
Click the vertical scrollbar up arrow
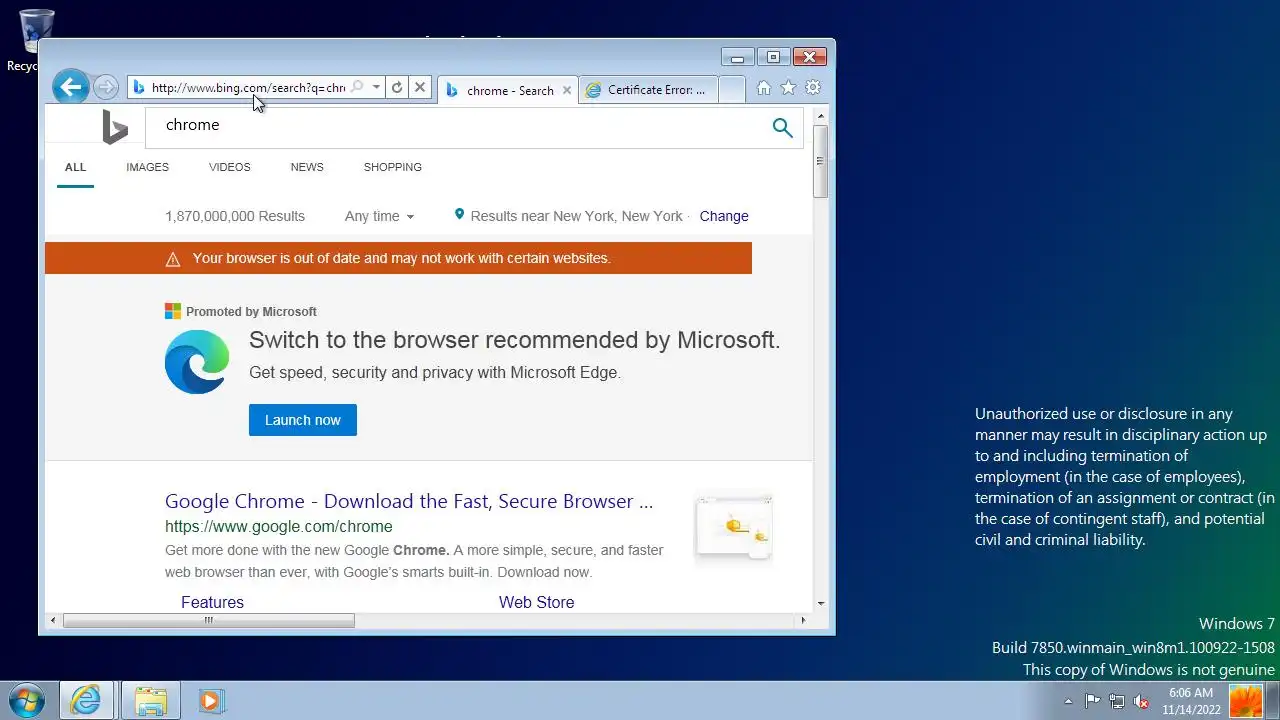[x=821, y=117]
